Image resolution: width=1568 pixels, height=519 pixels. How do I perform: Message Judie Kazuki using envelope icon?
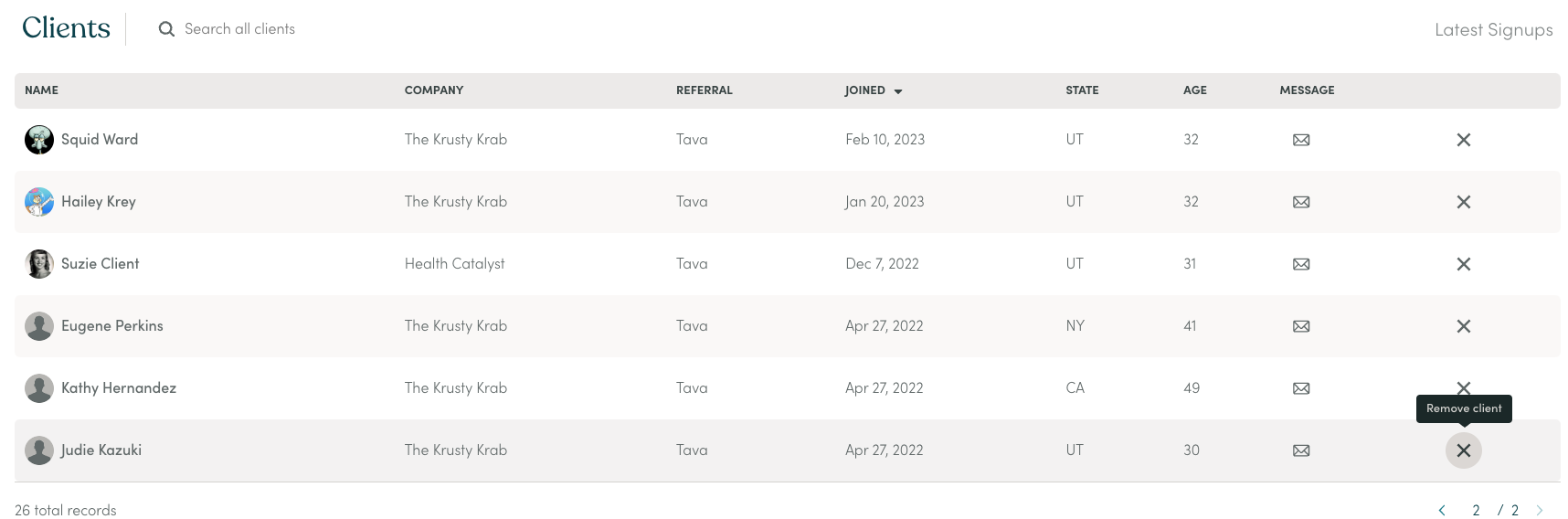point(1301,450)
